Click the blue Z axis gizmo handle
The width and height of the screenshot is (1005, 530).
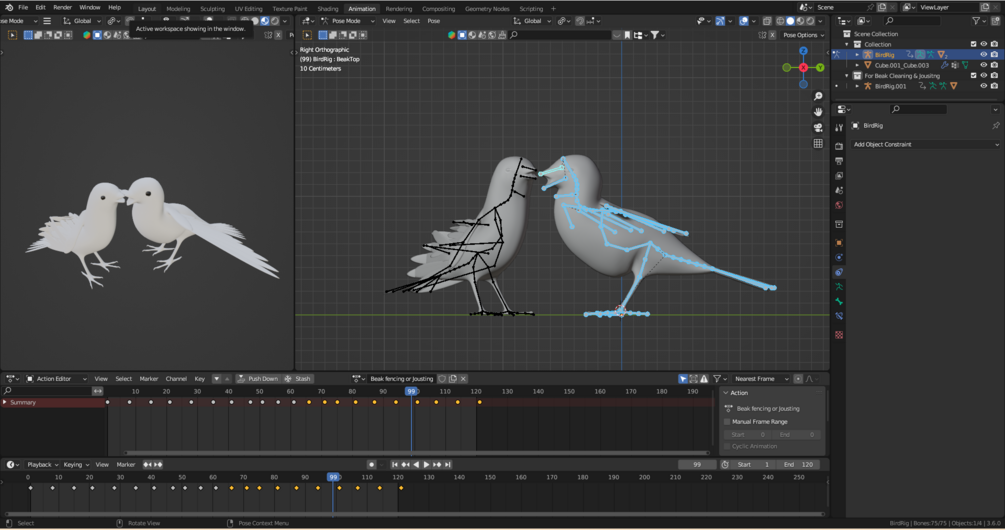pyautogui.click(x=803, y=51)
